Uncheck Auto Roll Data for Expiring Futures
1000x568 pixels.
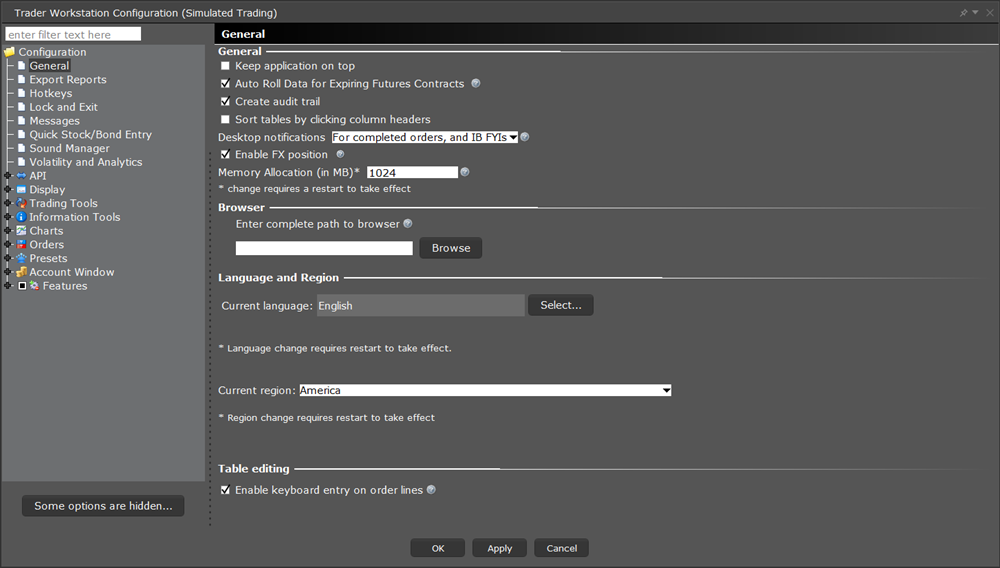coord(225,84)
